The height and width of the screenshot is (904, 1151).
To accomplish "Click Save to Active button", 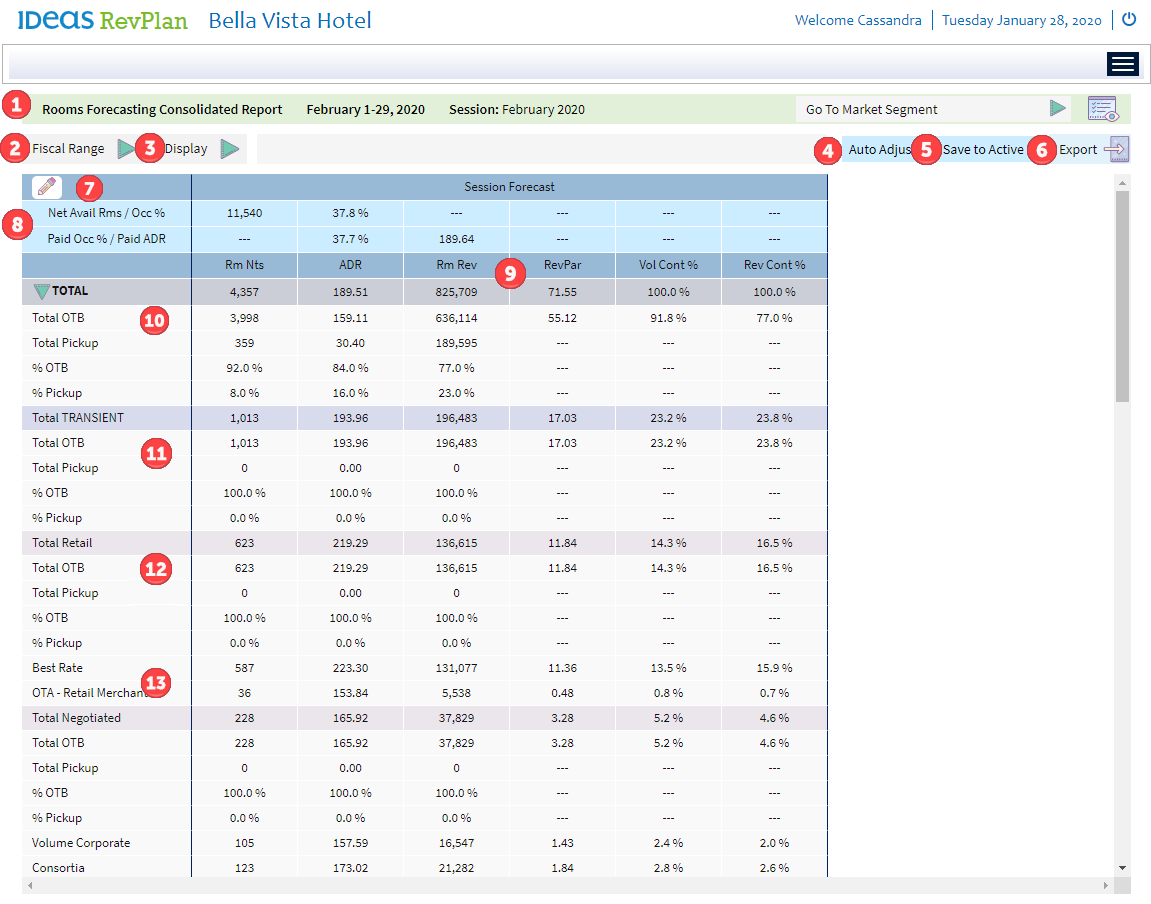I will coord(982,150).
